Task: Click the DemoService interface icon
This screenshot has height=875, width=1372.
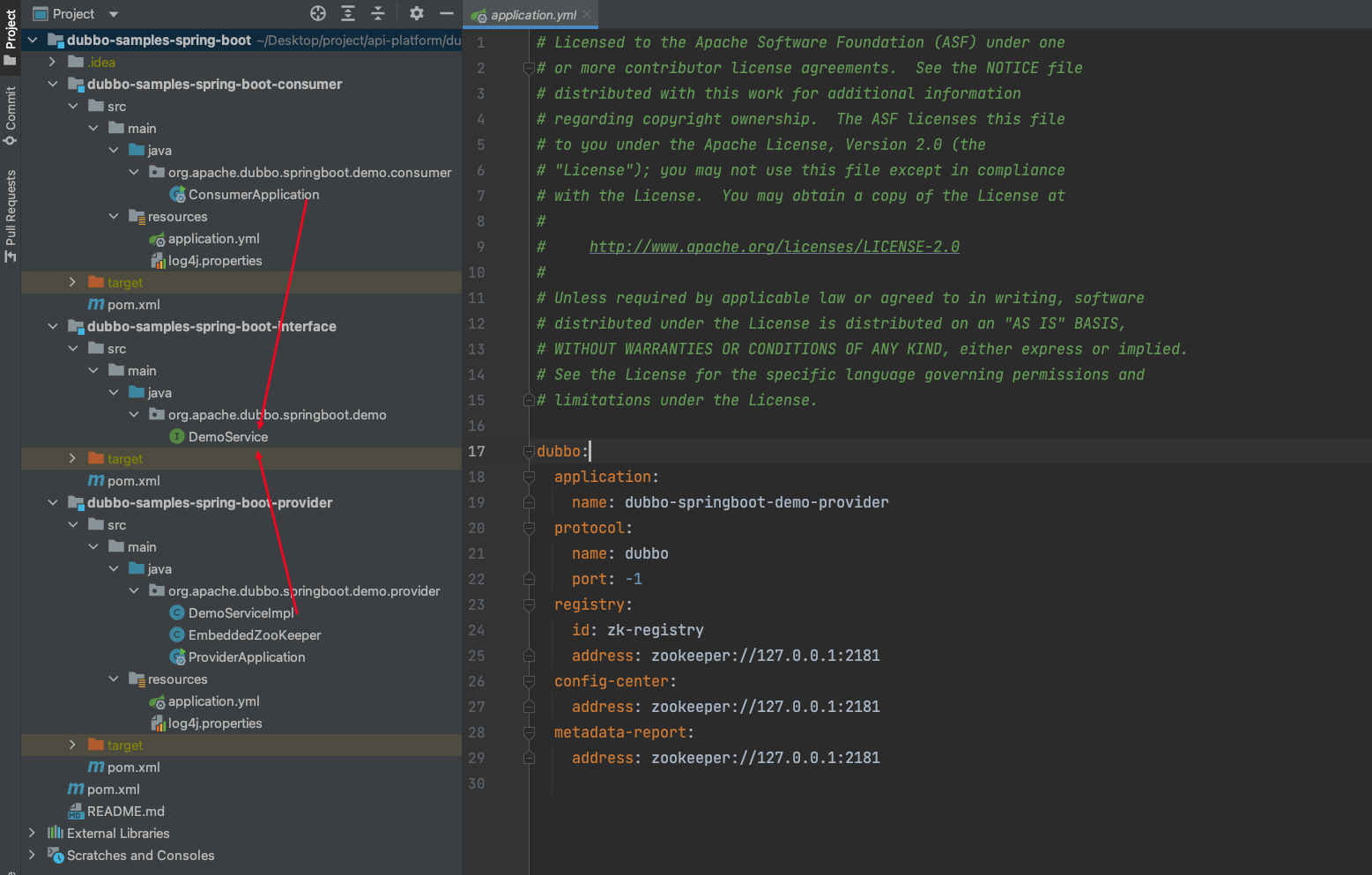Action: pyautogui.click(x=177, y=436)
